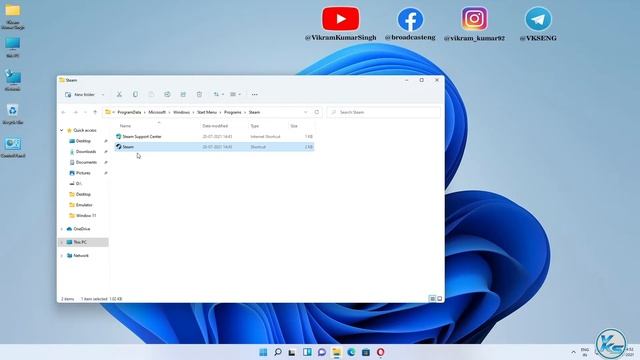Click Microsoft in the address breadcrumb
Image resolution: width=640 pixels, height=360 pixels.
[x=157, y=112]
